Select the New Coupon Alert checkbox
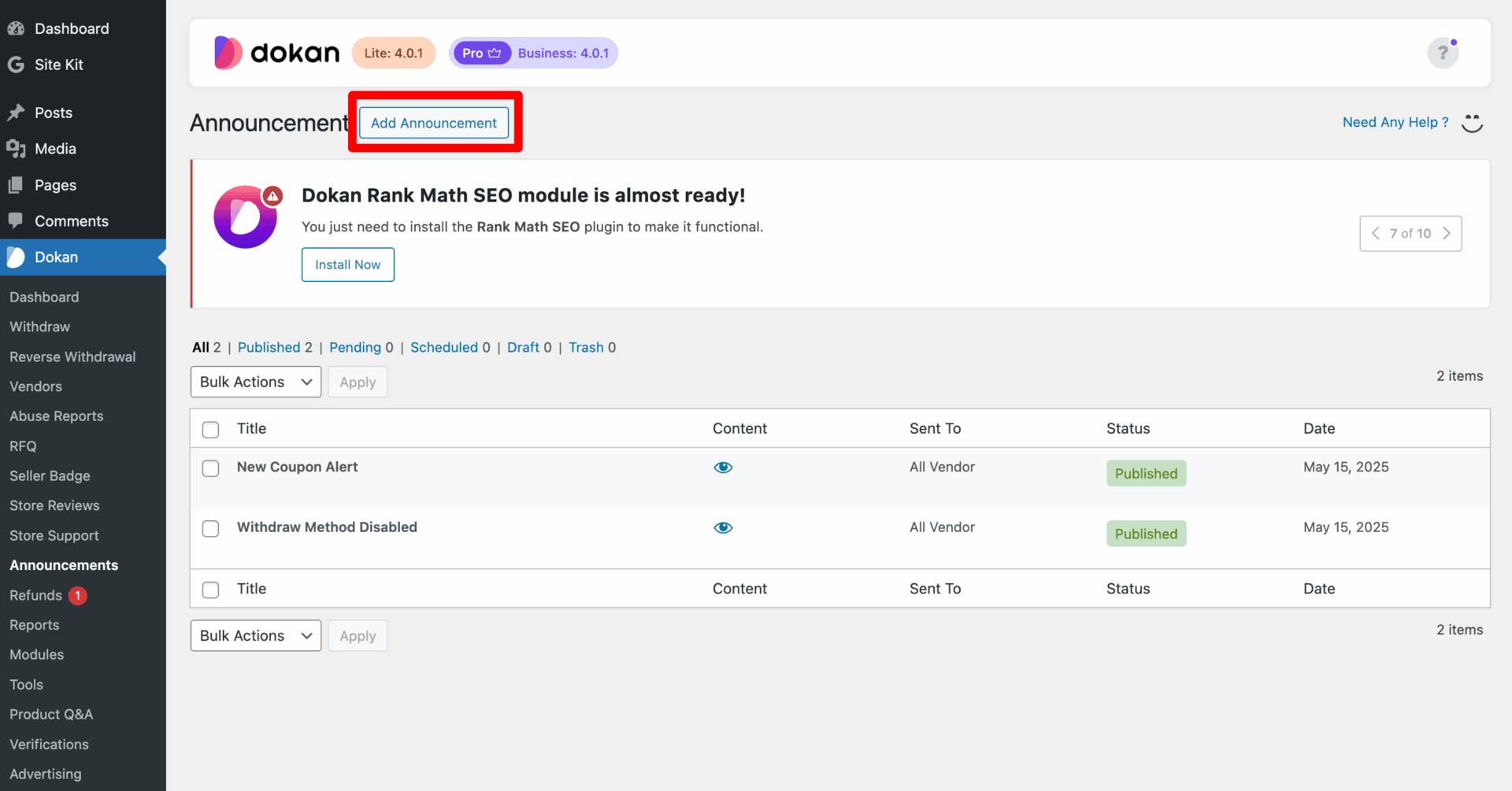 click(210, 468)
